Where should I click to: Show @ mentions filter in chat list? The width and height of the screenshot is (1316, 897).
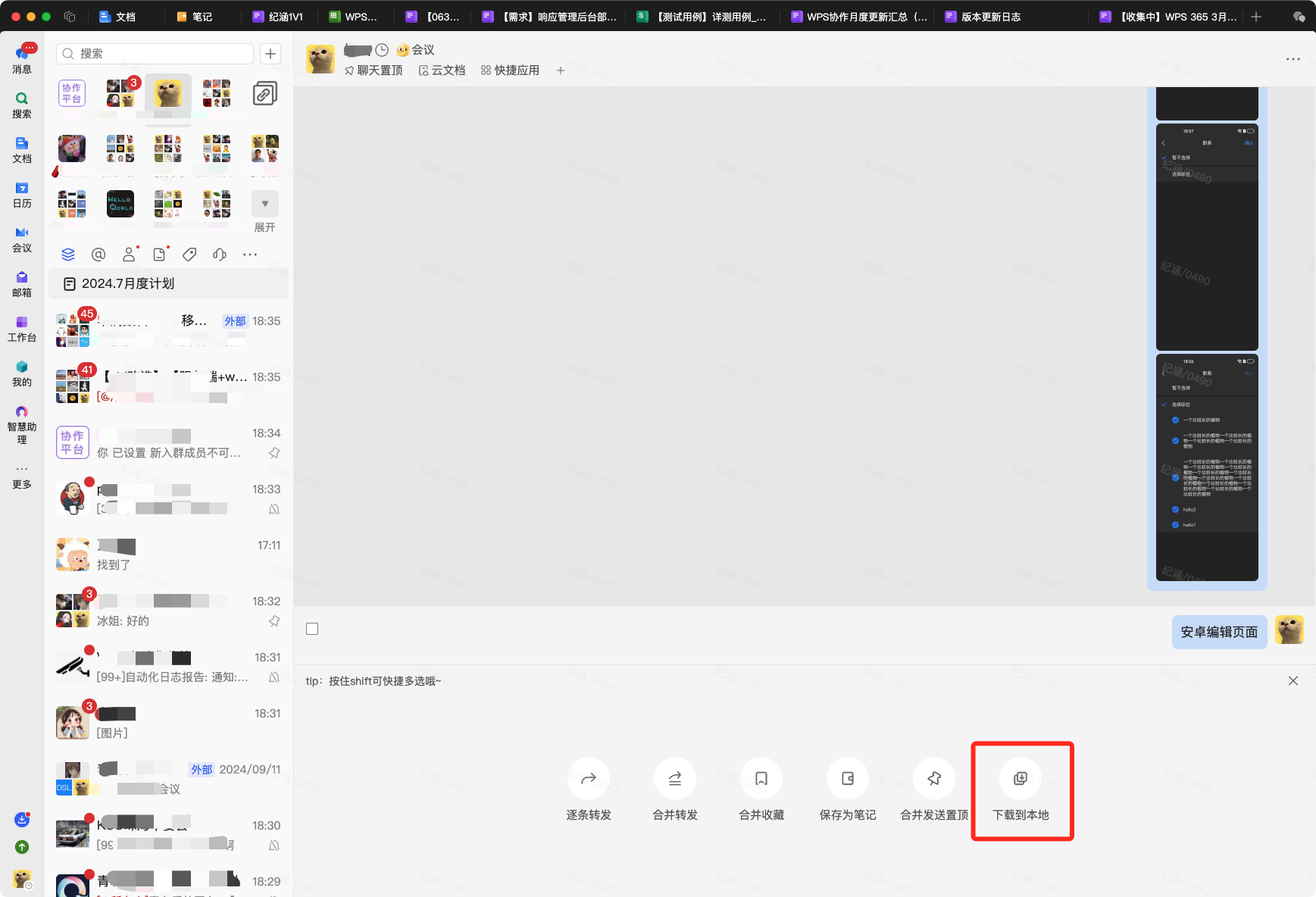[x=98, y=255]
